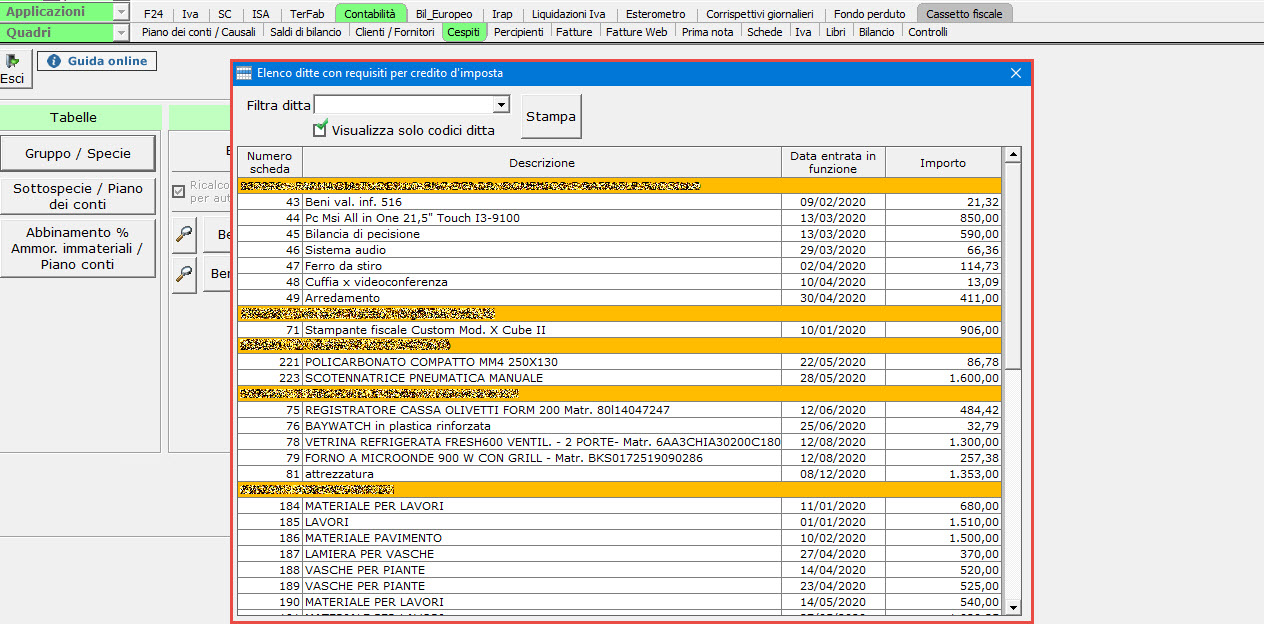Screen dimensions: 1264x624
Task: Switch to the F24 tab
Action: (x=153, y=14)
